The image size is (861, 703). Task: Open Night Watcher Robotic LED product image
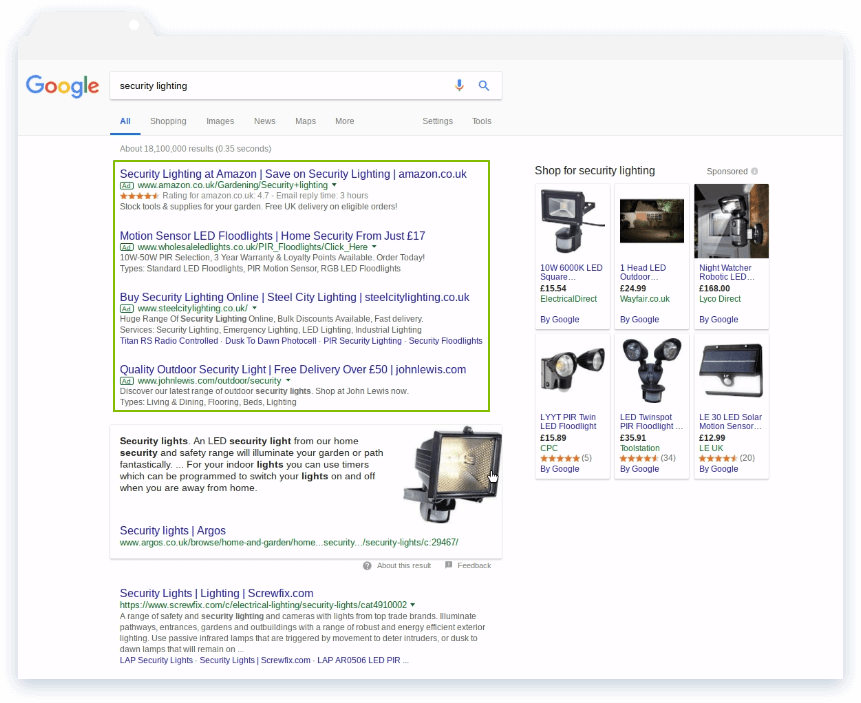[x=731, y=221]
